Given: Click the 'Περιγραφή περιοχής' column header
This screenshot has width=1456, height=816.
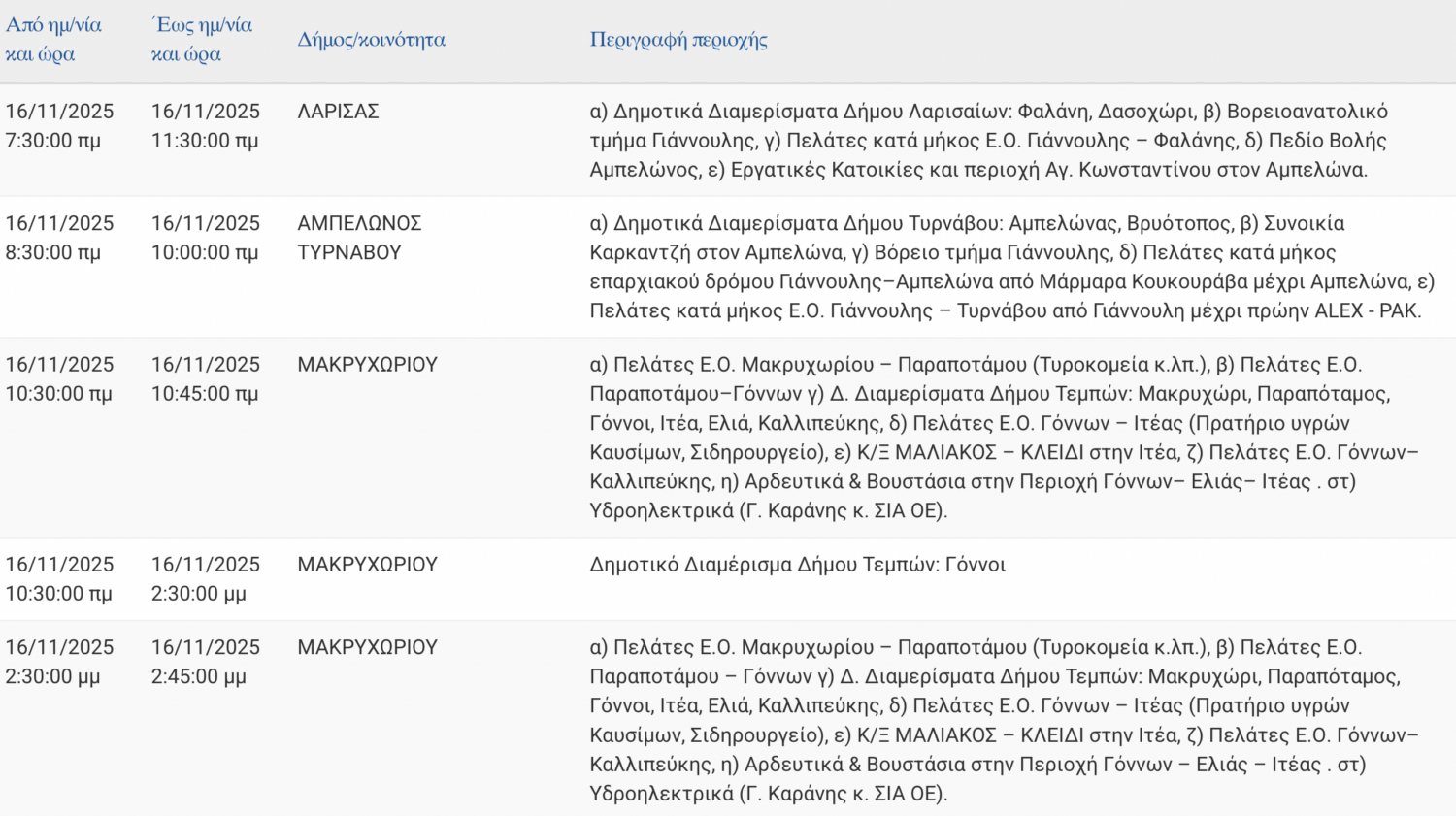Looking at the screenshot, I should pyautogui.click(x=678, y=40).
